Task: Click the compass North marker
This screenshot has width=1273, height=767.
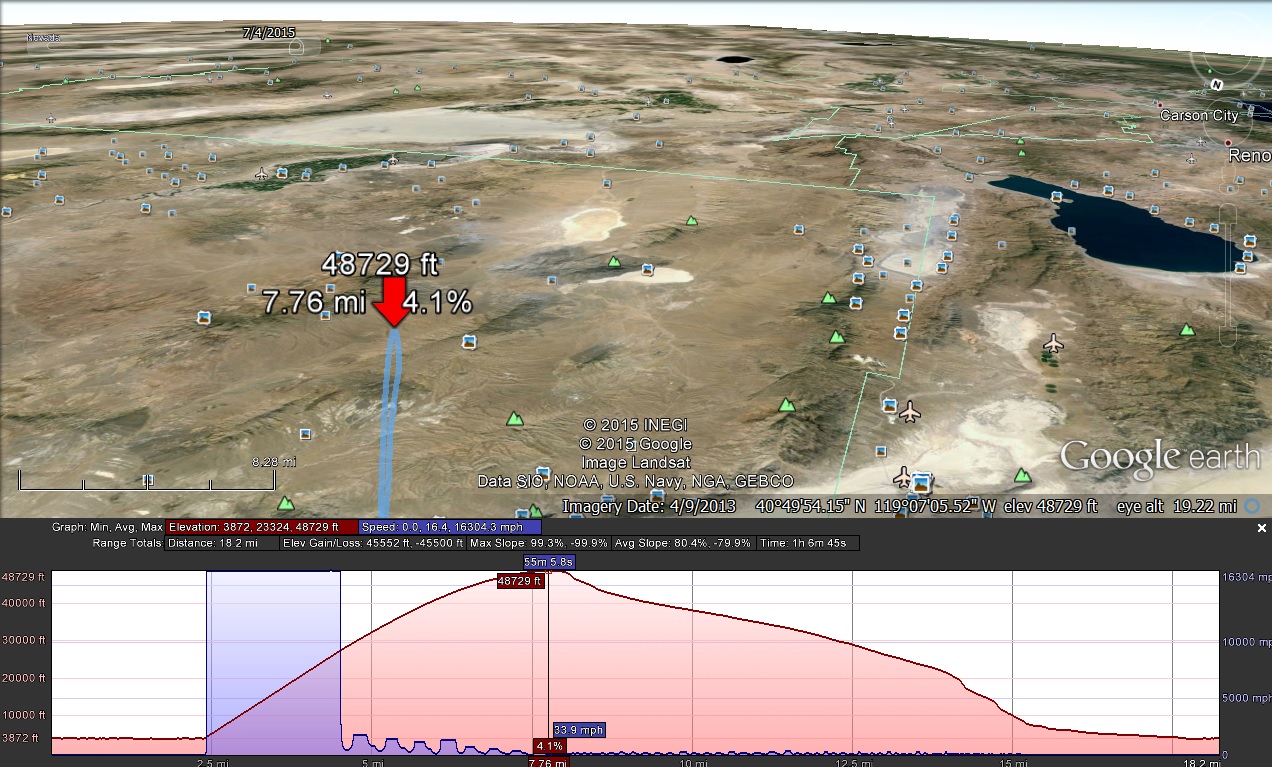Action: coord(1216,85)
